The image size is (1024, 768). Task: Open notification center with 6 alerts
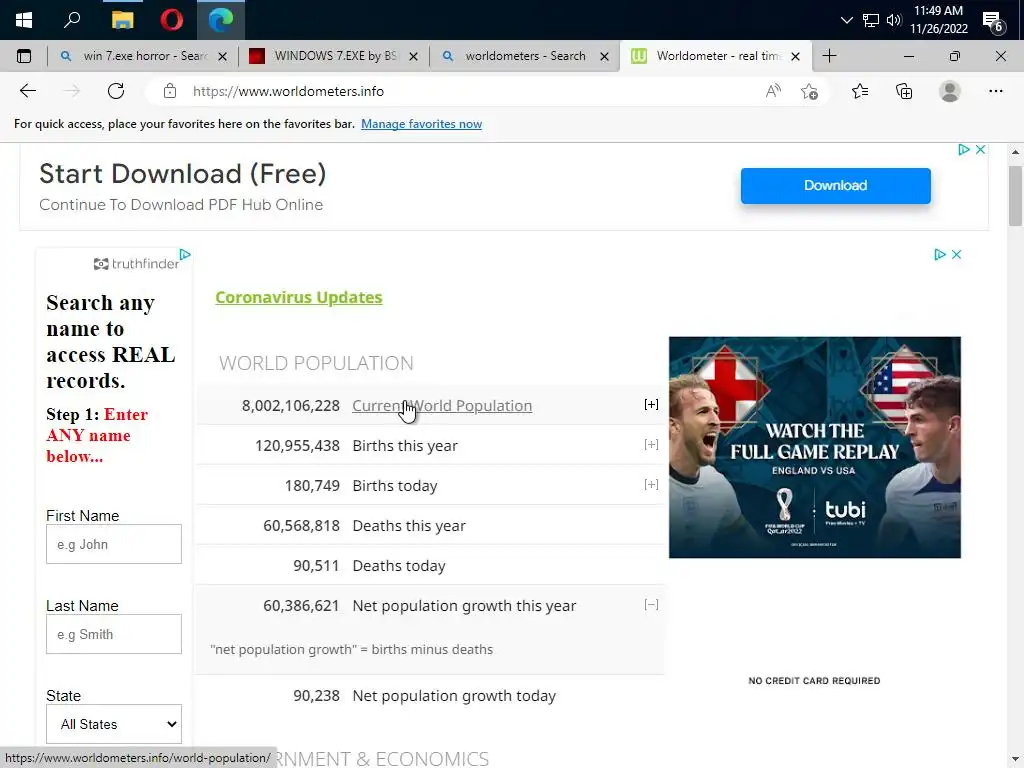point(993,22)
